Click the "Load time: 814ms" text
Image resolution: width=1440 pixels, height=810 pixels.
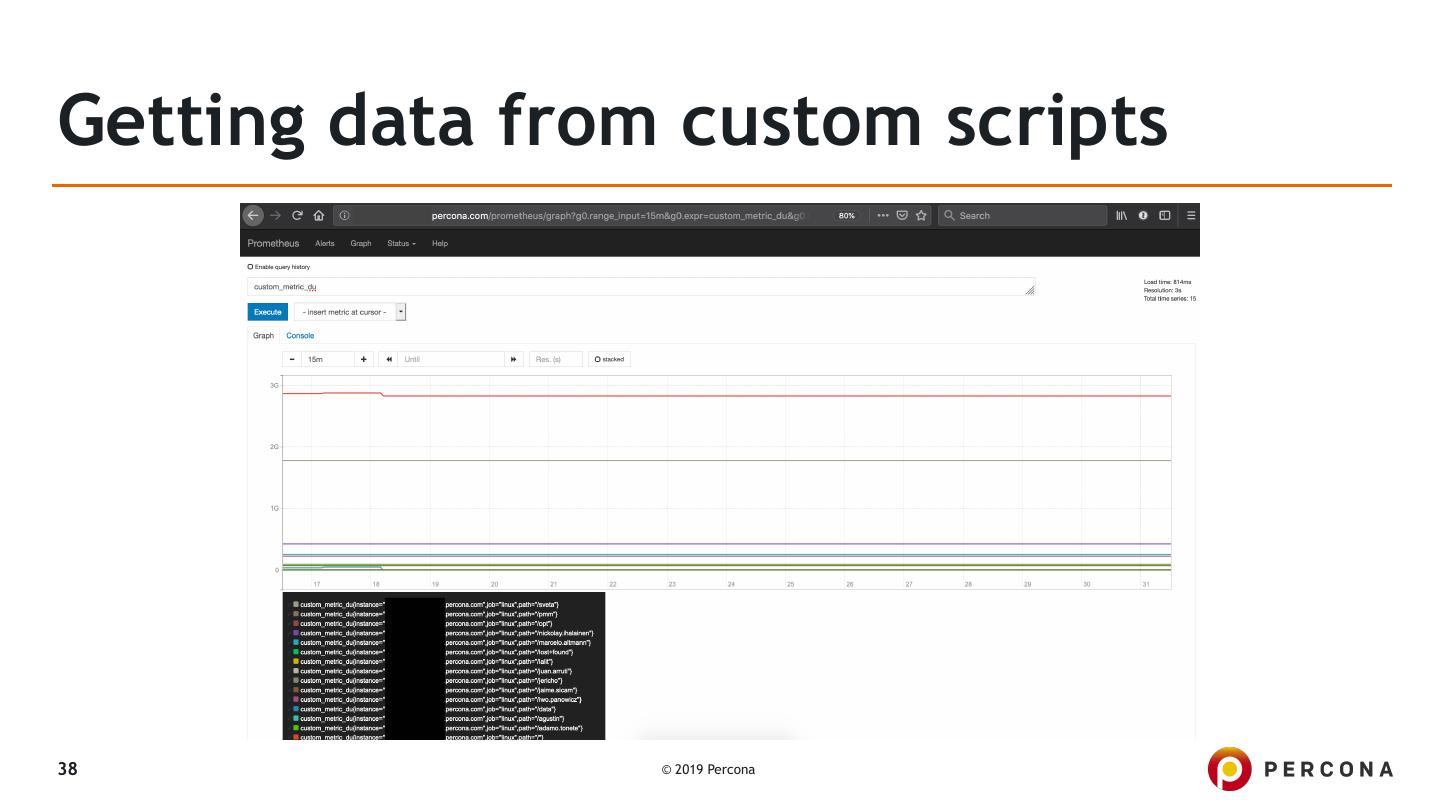click(1168, 282)
